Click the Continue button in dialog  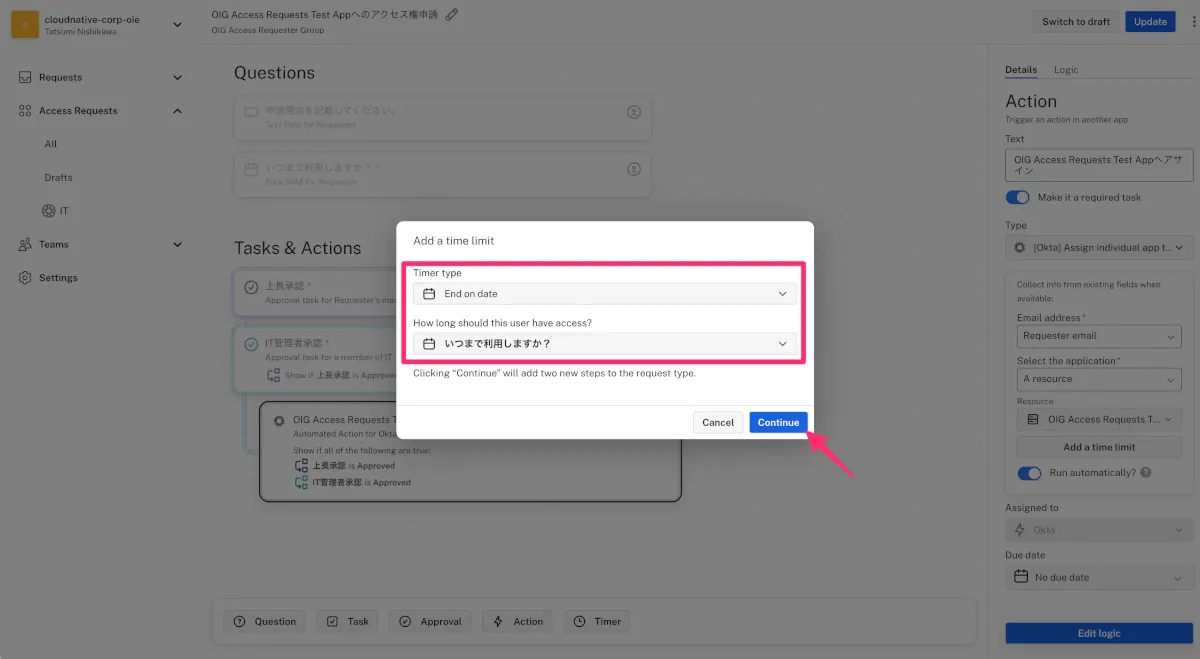click(778, 422)
